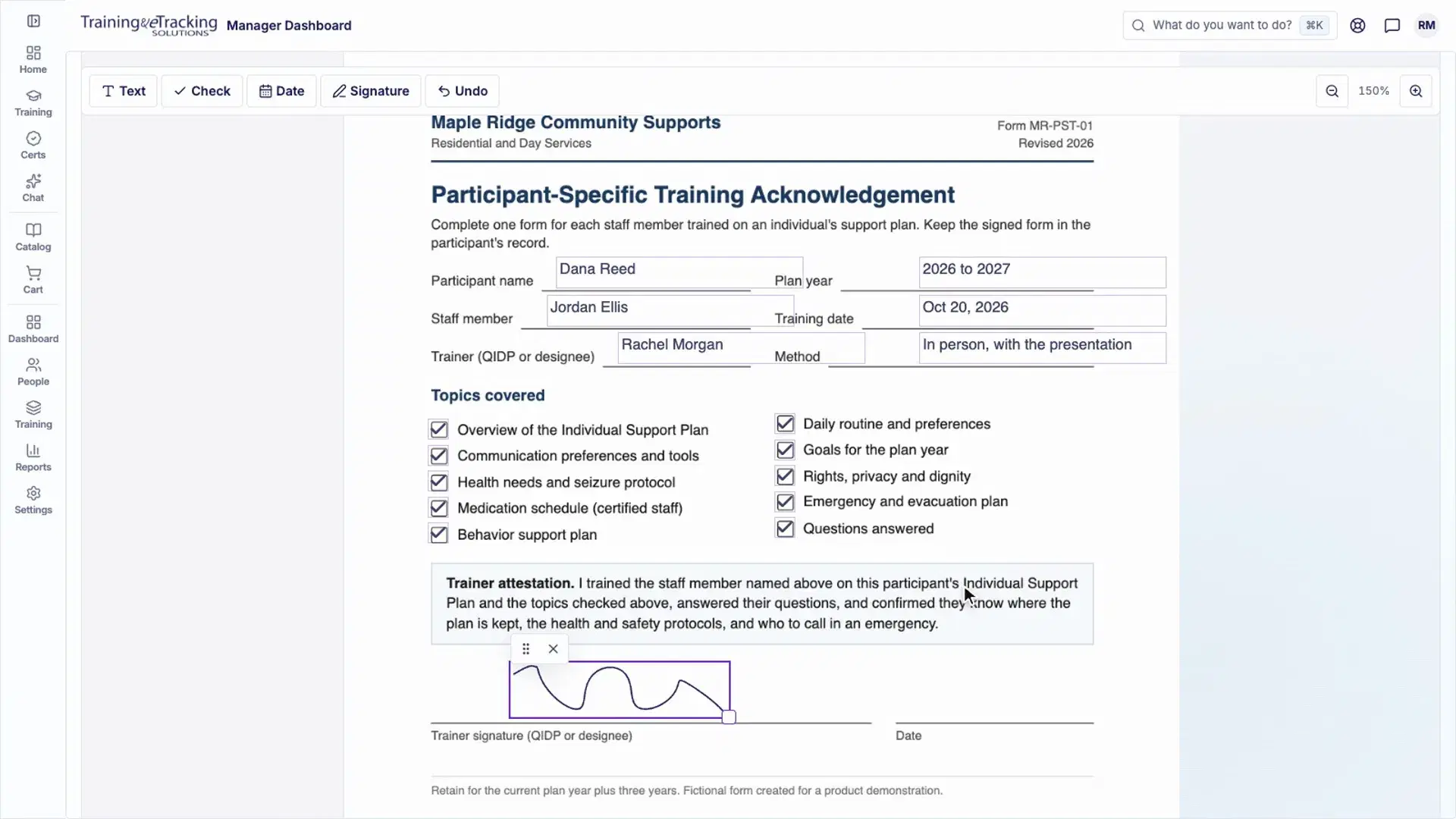
Task: Select the Signature tool
Action: (371, 91)
